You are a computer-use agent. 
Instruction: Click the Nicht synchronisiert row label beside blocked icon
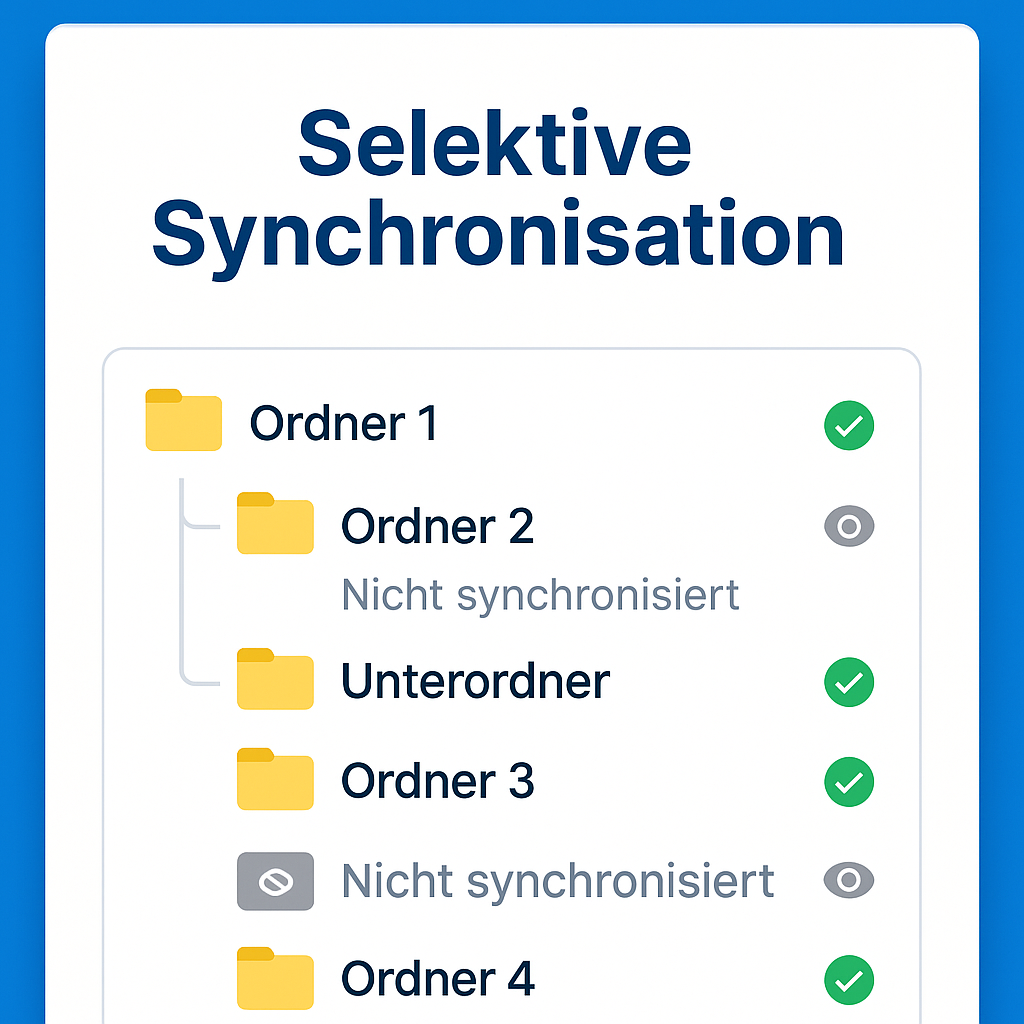[x=558, y=881]
